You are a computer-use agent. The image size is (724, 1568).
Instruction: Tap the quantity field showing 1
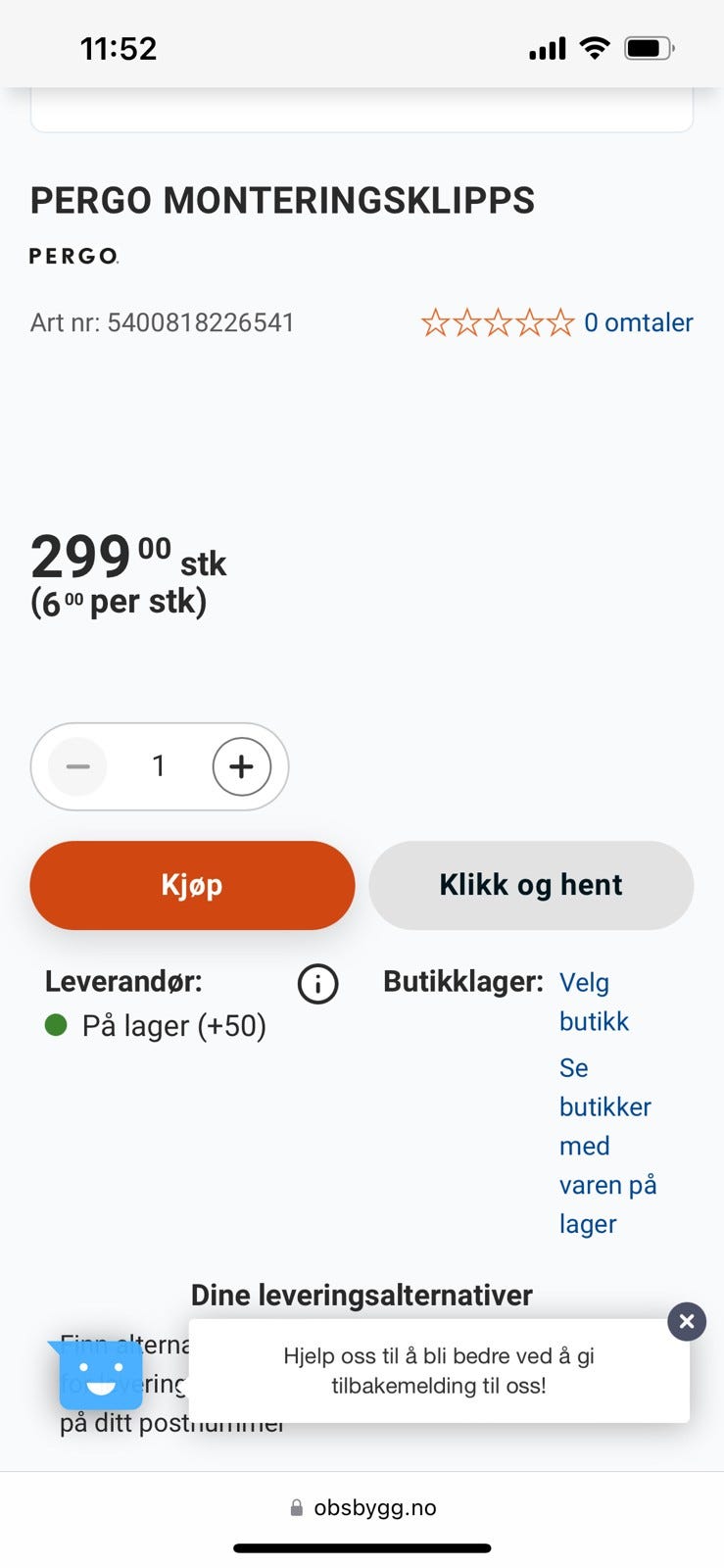pyautogui.click(x=159, y=766)
